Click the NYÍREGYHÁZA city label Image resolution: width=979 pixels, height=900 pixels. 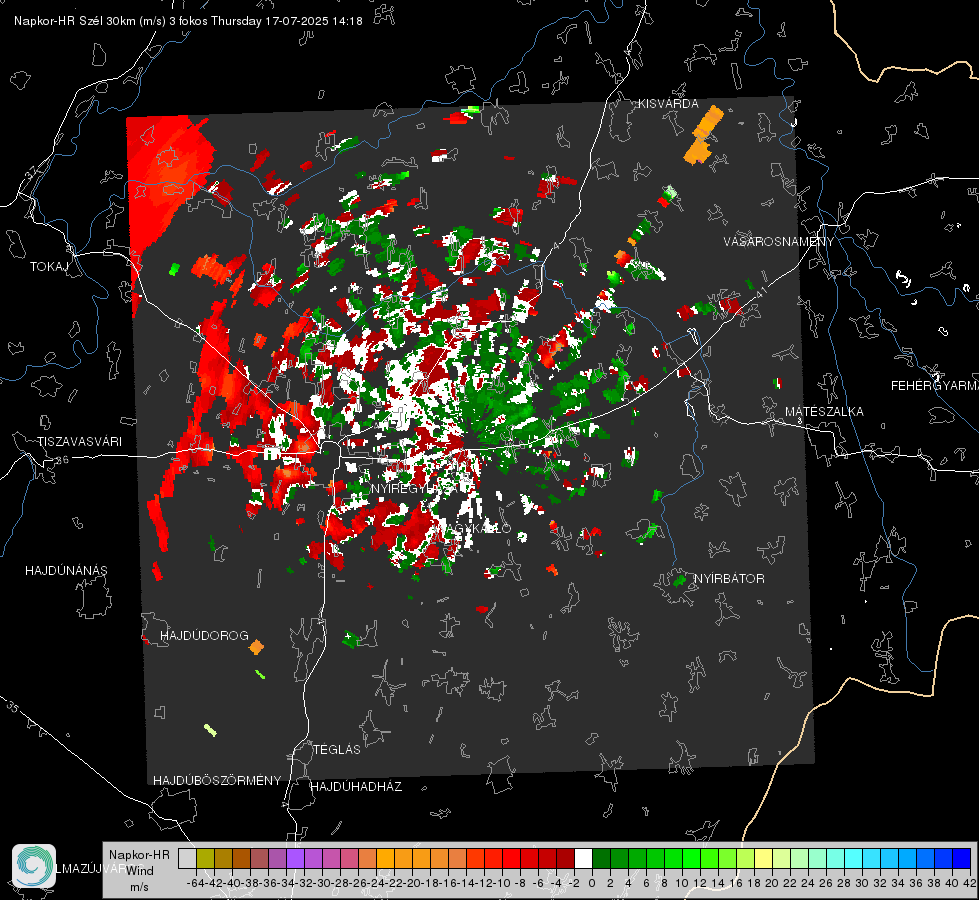(415, 488)
